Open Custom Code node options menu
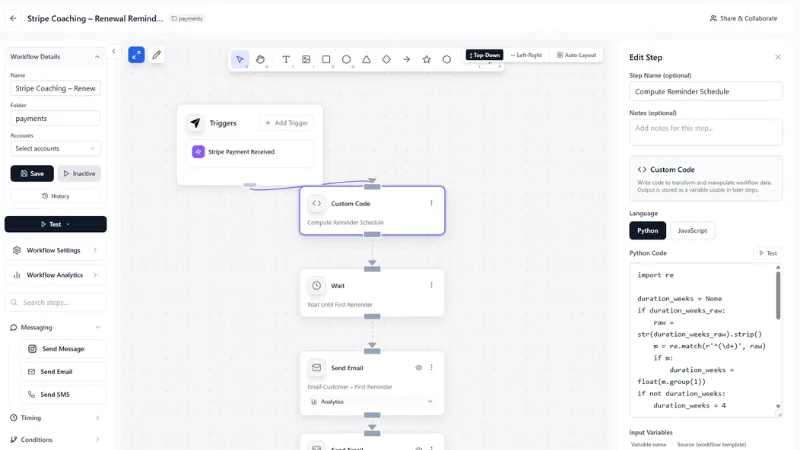The width and height of the screenshot is (800, 450). 431,203
